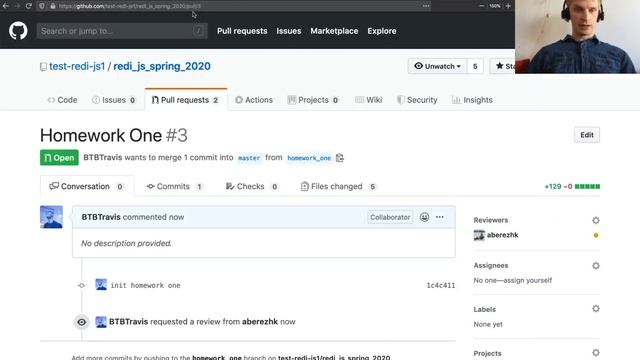Click BTBTravis avatar beside the comment
The width and height of the screenshot is (640, 360).
[x=51, y=217]
